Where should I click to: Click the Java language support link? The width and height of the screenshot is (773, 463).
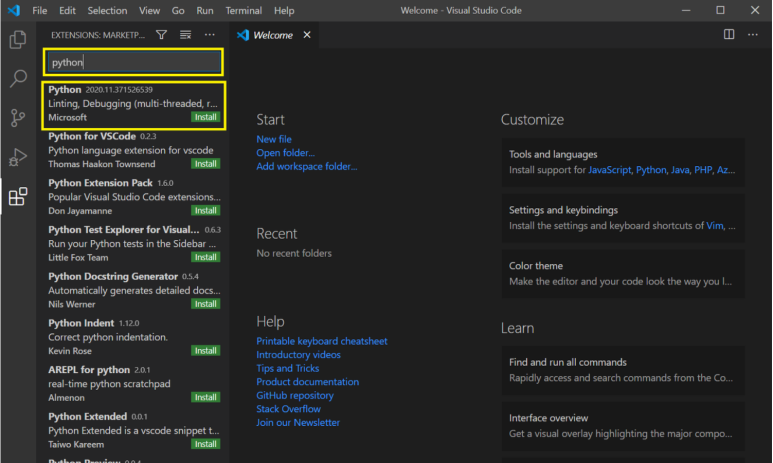point(680,170)
